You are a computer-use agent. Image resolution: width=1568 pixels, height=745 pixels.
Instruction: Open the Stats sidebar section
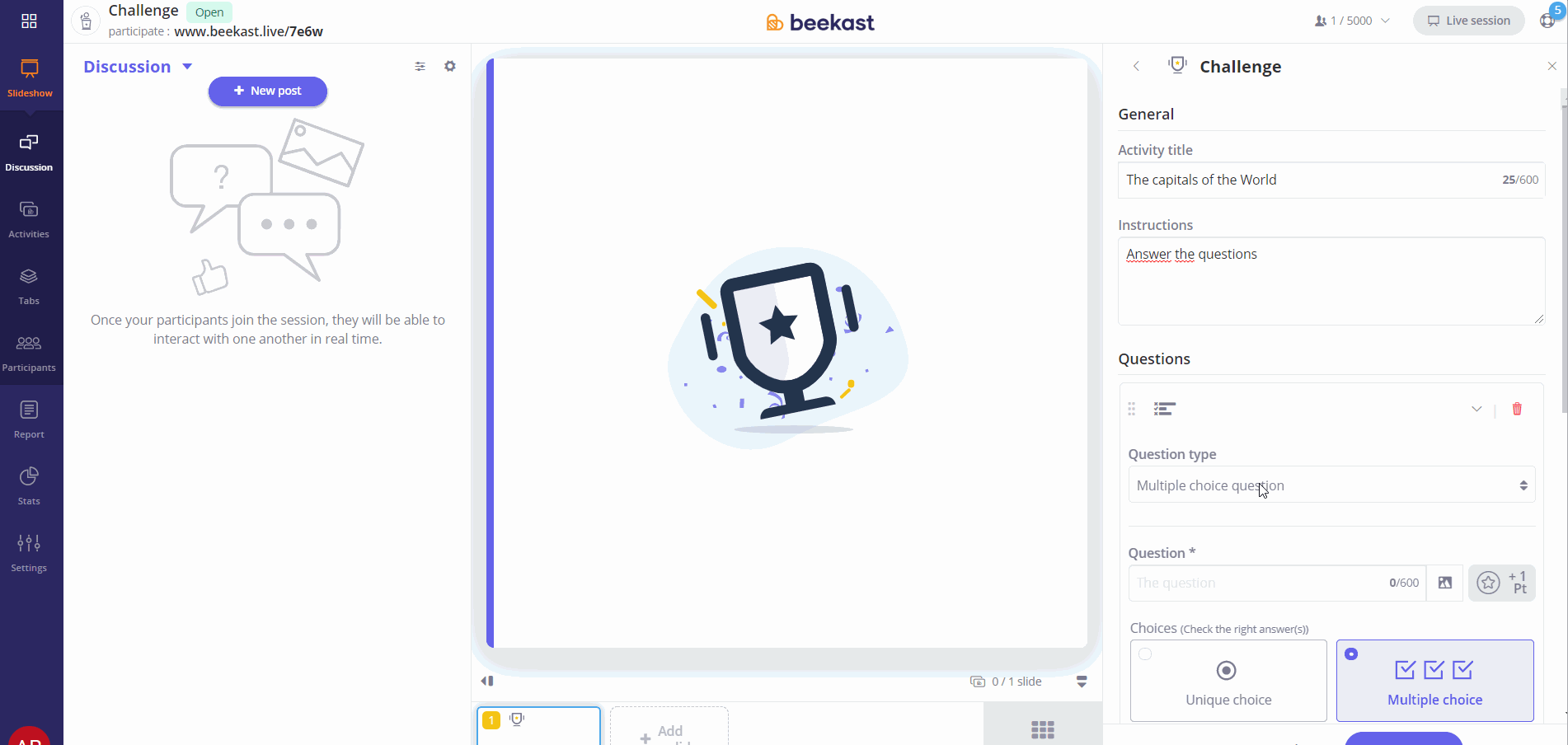pos(29,486)
